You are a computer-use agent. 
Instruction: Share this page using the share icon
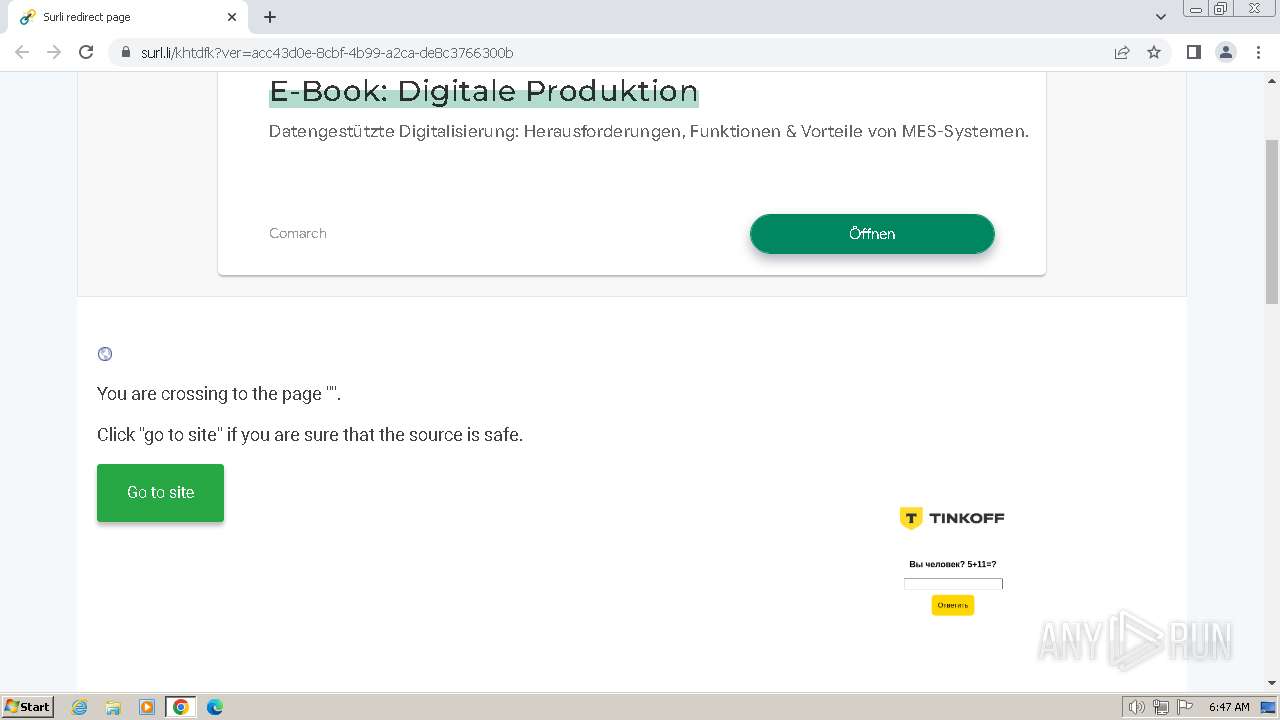(x=1122, y=52)
